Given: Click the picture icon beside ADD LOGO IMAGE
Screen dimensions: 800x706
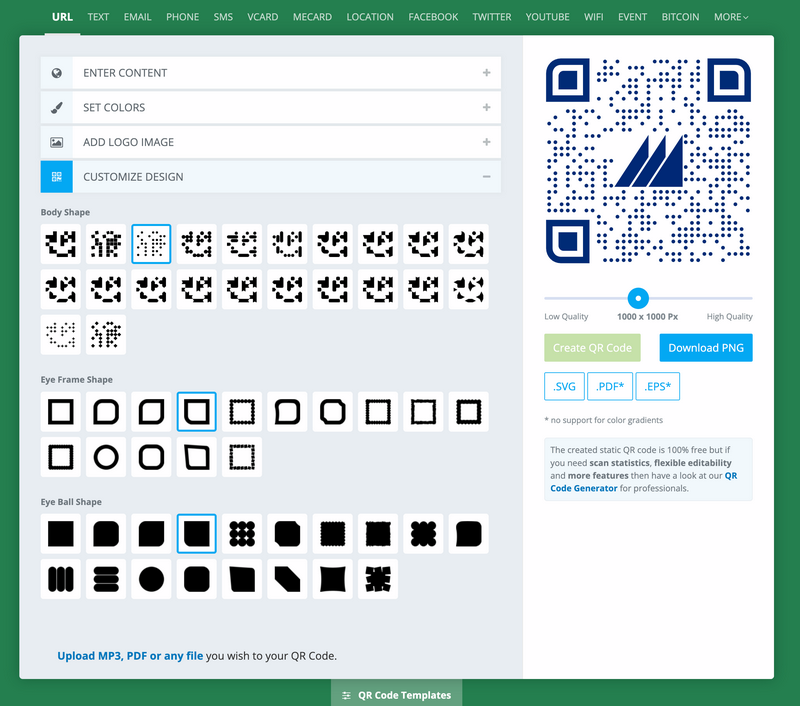Looking at the screenshot, I should point(57,142).
